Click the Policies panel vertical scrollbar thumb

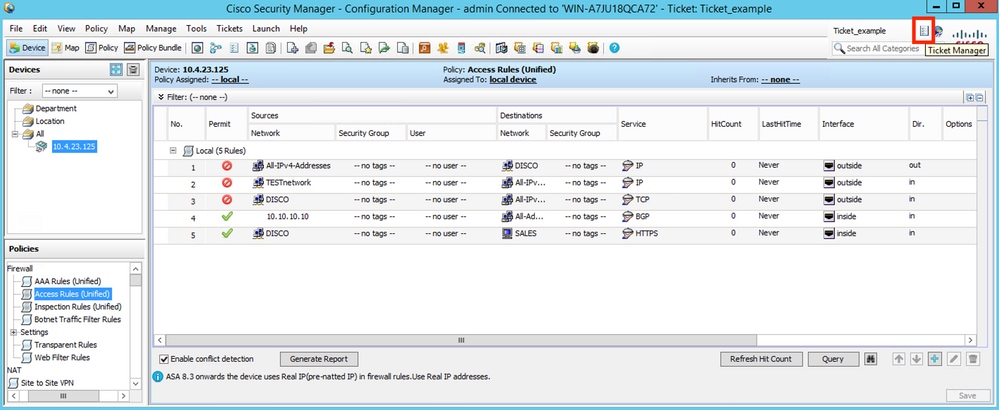point(136,280)
